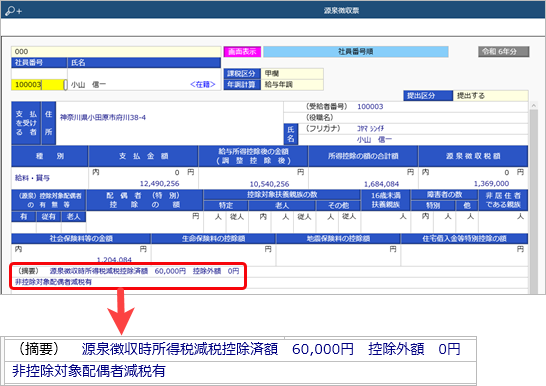The image size is (546, 386).
Task: Click the 社会保険料等の金額 value cell
Action: (81, 255)
